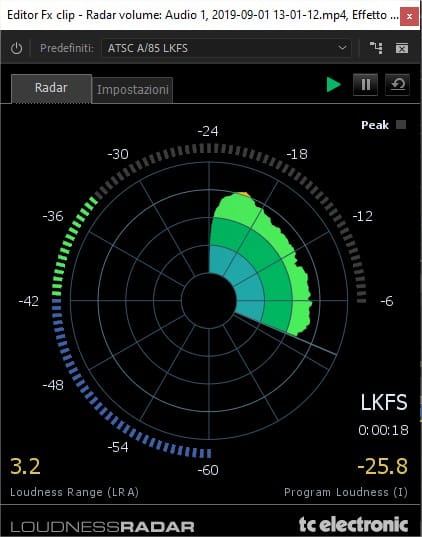
Task: Click the LOUDNESSRADAR logo text
Action: [x=102, y=526]
